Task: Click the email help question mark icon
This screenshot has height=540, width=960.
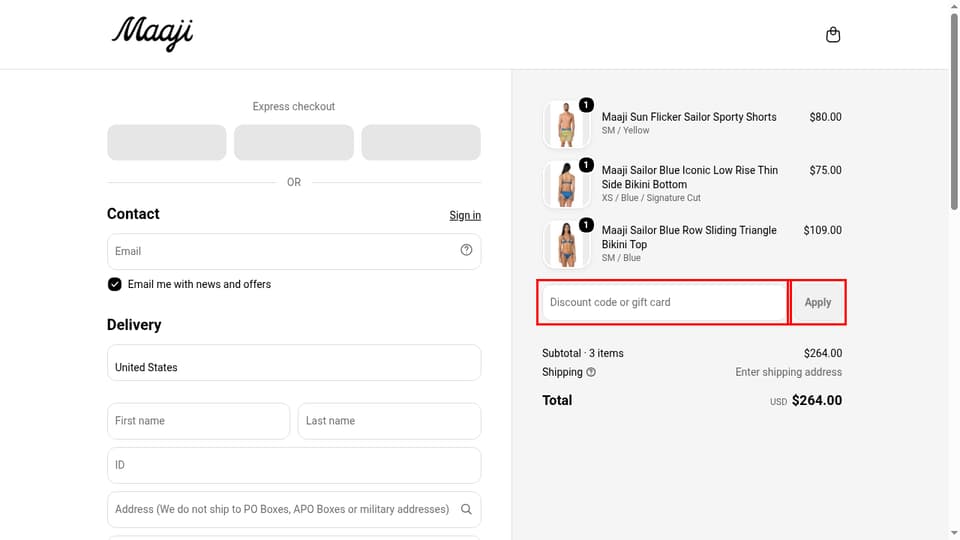Action: (467, 250)
